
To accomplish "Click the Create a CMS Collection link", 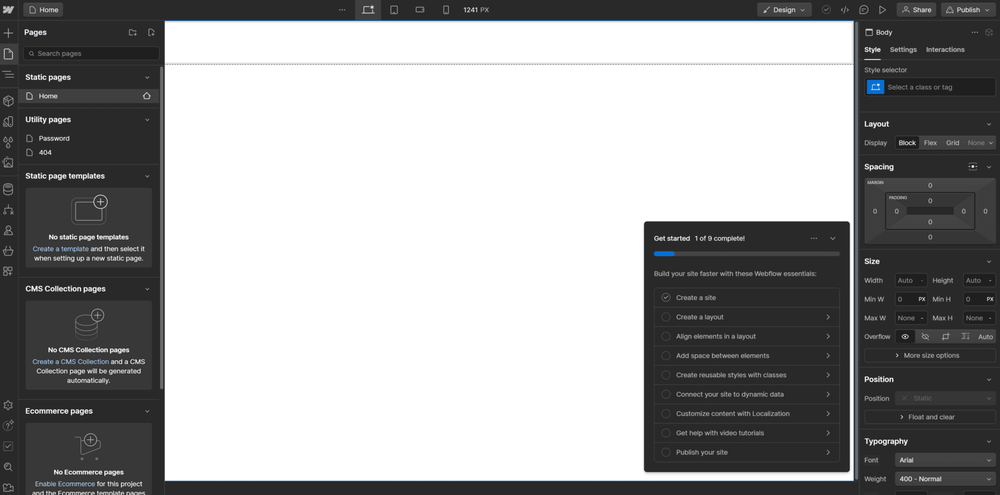I will point(70,362).
